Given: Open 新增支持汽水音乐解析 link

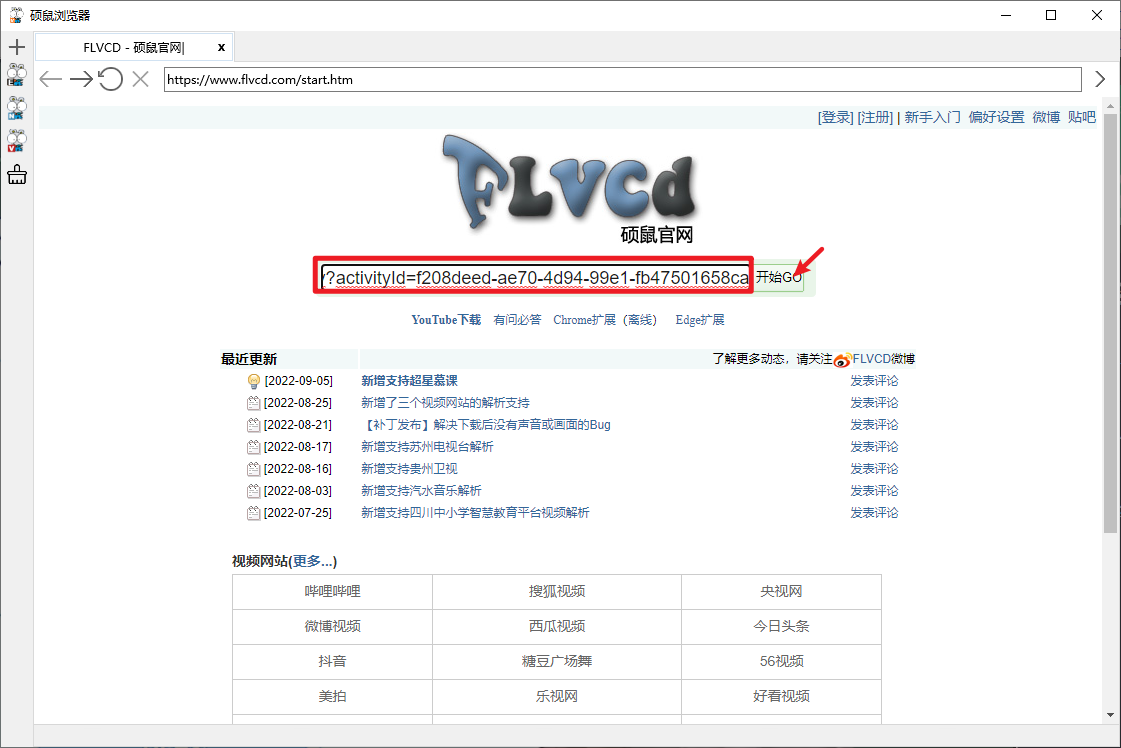Looking at the screenshot, I should (421, 491).
